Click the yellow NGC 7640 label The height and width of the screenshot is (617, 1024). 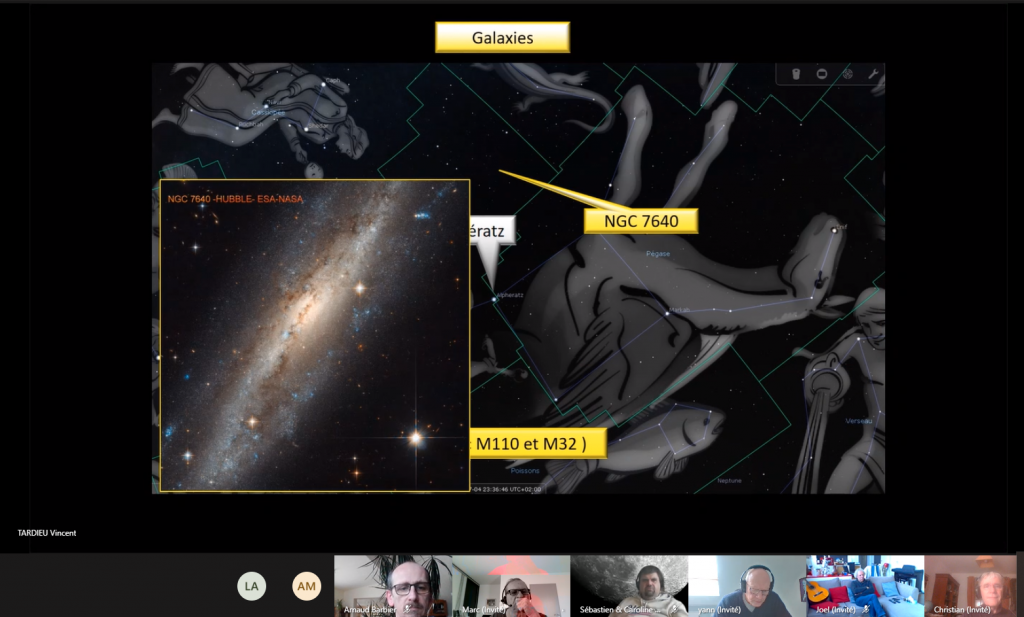click(641, 221)
